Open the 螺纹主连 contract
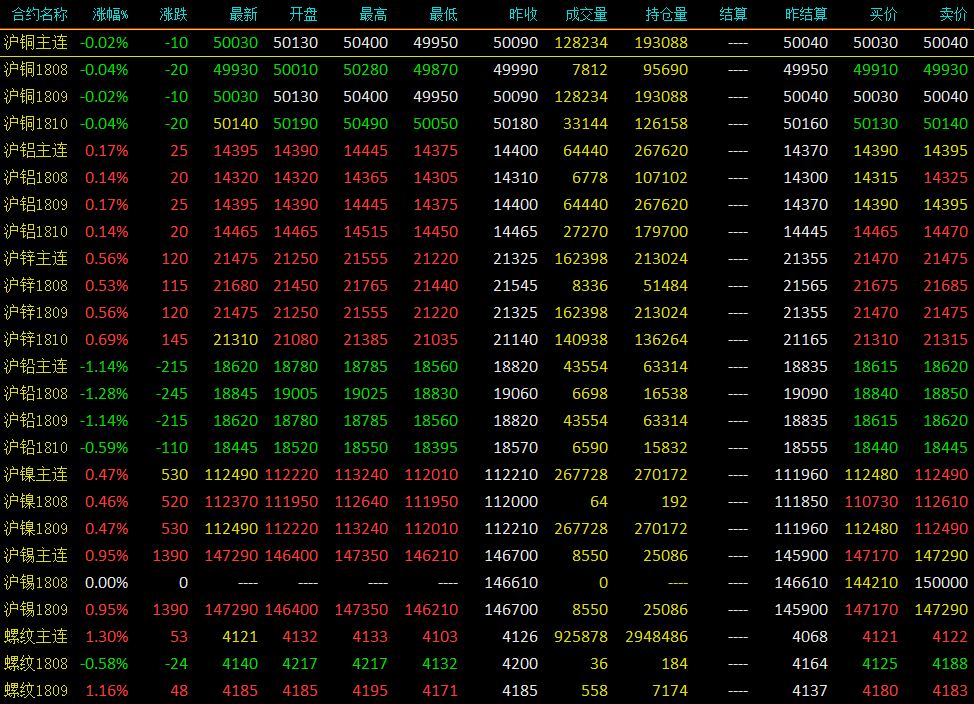This screenshot has height=704, width=974. coord(487,636)
